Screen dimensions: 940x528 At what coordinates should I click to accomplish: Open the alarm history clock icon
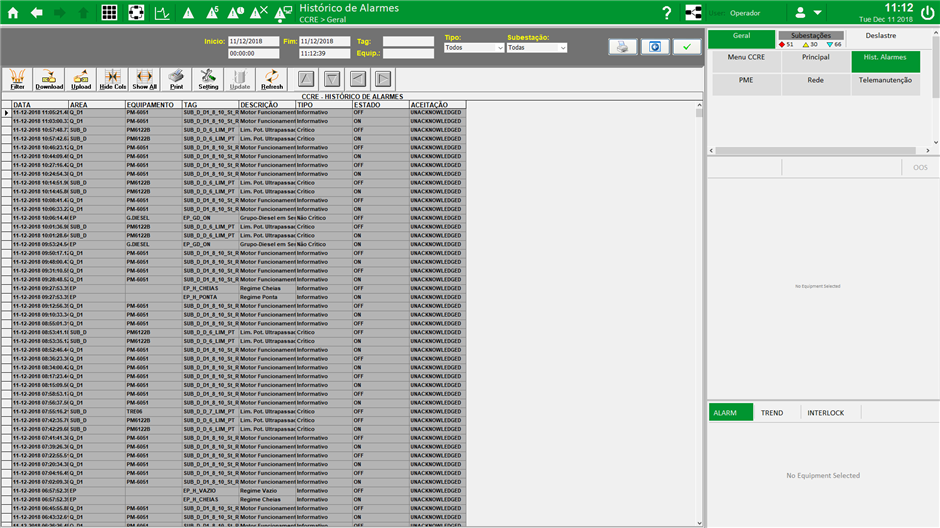(x=236, y=13)
